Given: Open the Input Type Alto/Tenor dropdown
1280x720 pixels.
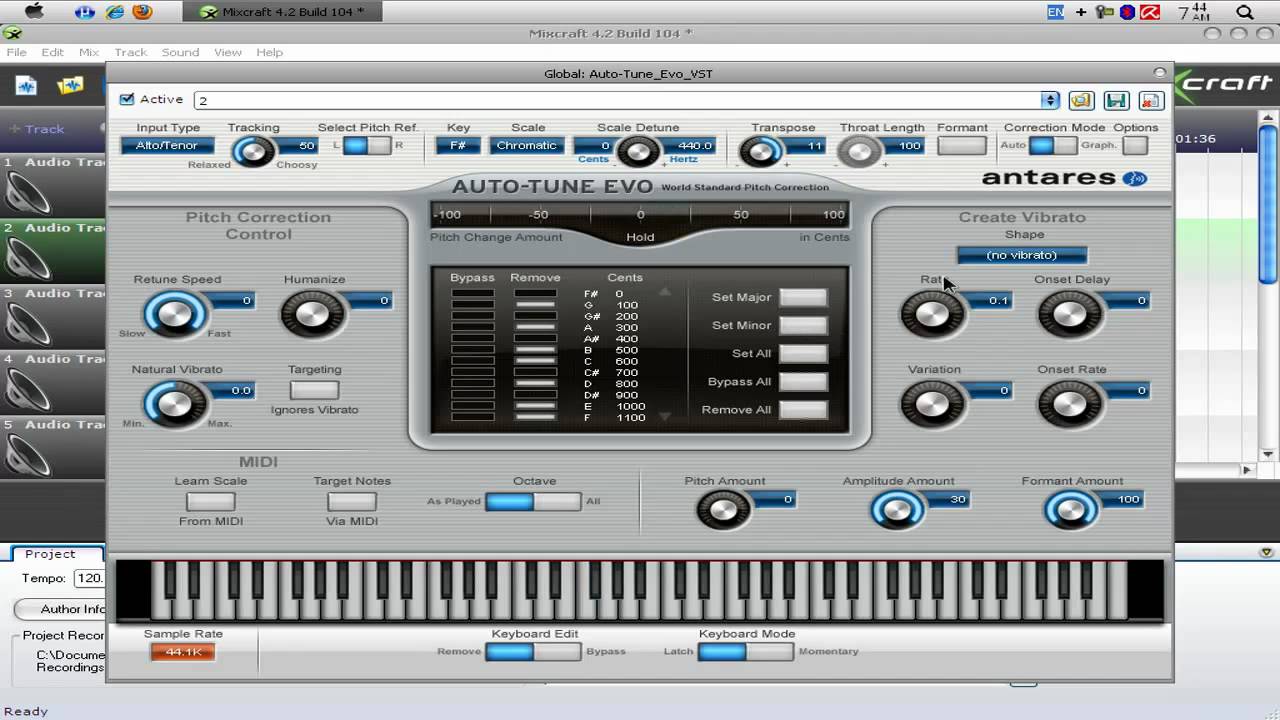Looking at the screenshot, I should tap(167, 146).
